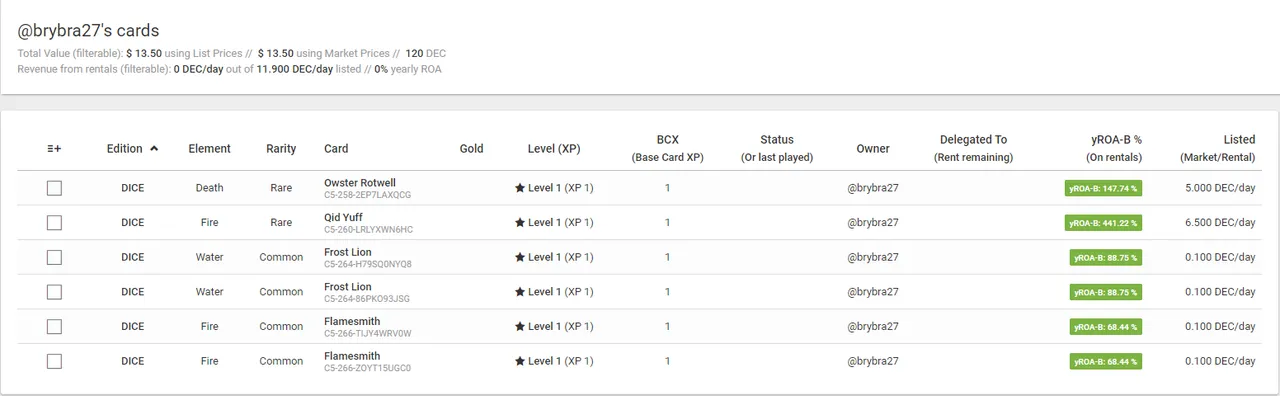This screenshot has width=1280, height=396.
Task: Sort table by the Rarity column
Action: (281, 148)
